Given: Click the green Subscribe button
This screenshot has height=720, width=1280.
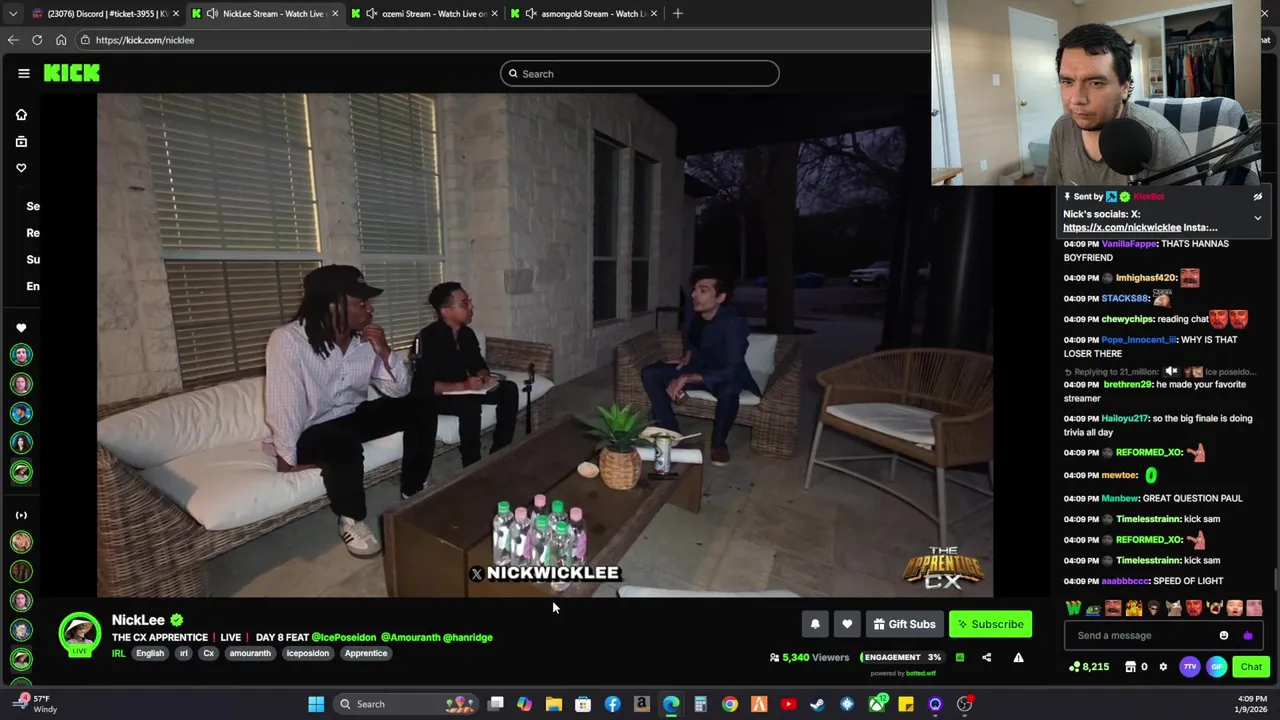Looking at the screenshot, I should coord(990,624).
